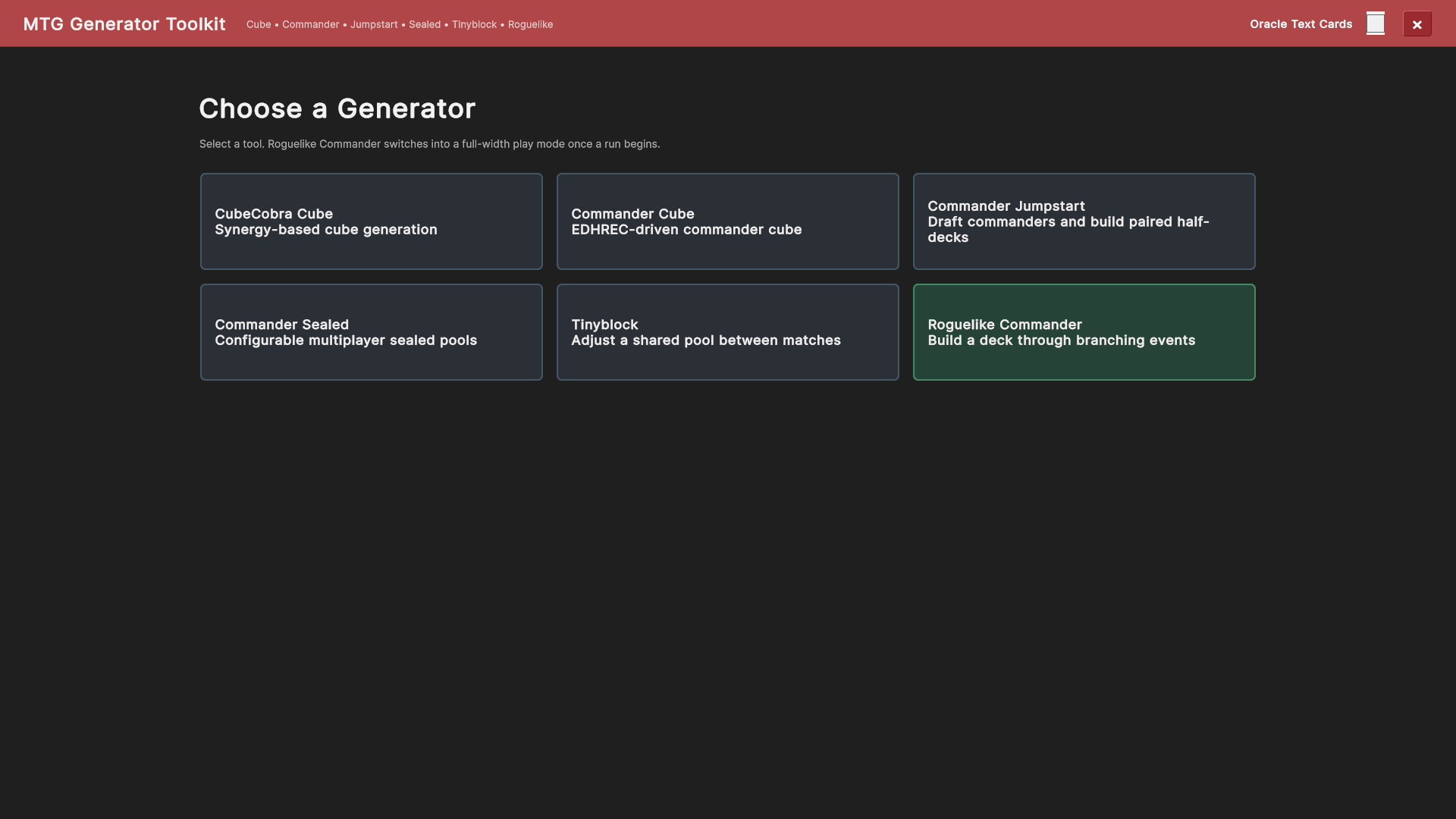Choose the Commander Sealed generator

pos(372,332)
